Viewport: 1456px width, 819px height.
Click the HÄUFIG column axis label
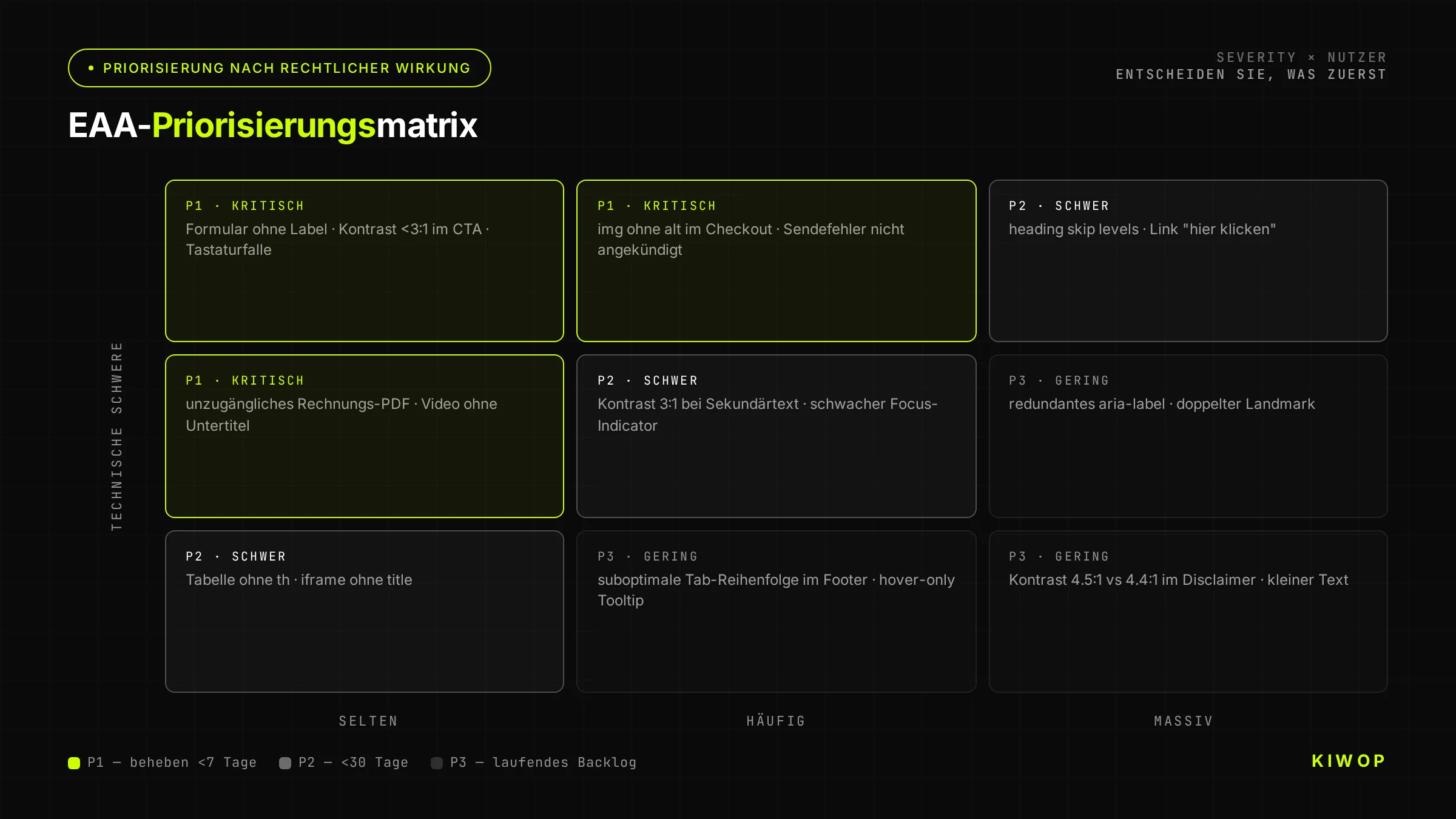776,721
